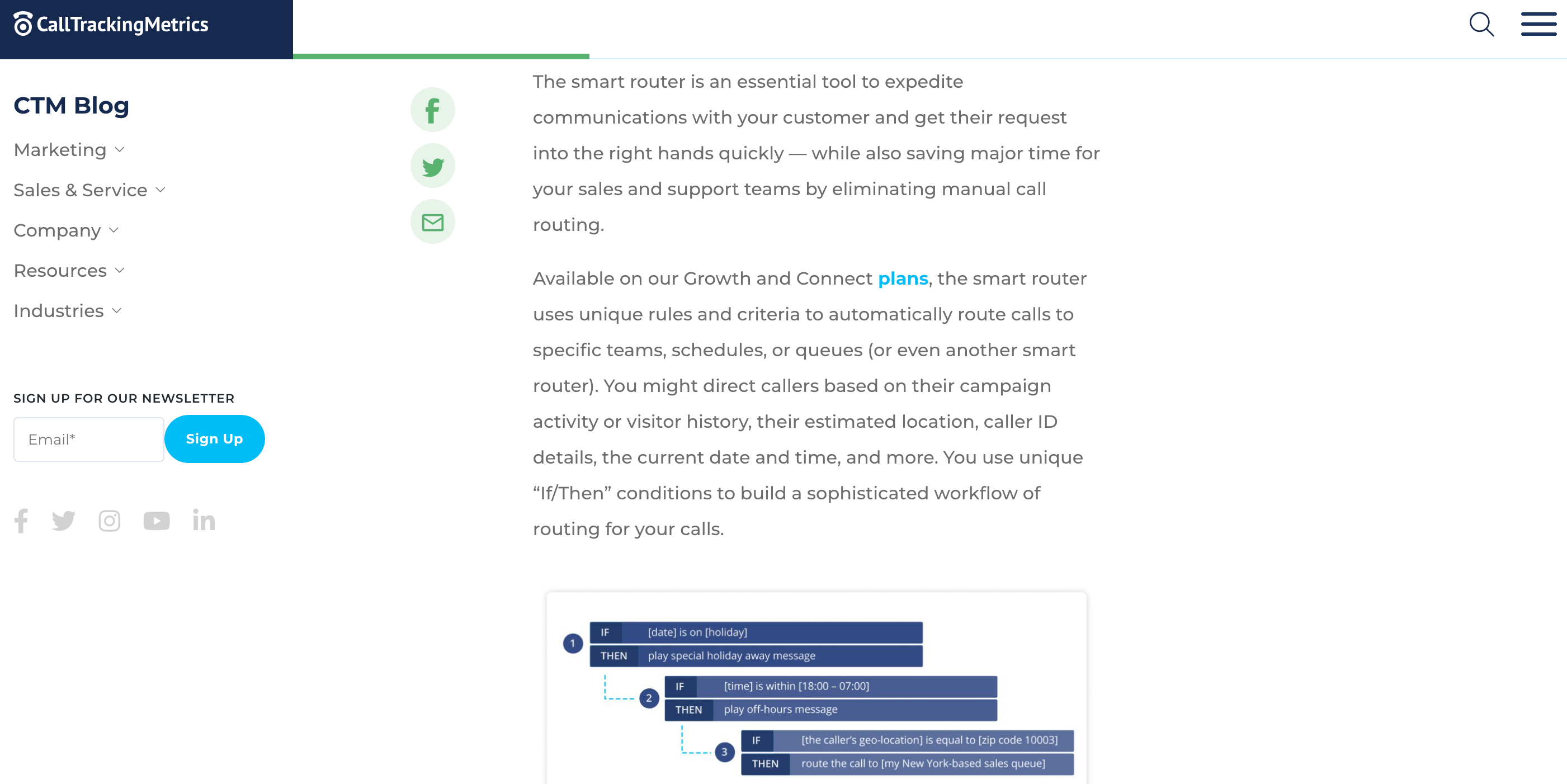Click the Facebook footer icon
Viewport: 1567px width, 784px height.
point(20,520)
